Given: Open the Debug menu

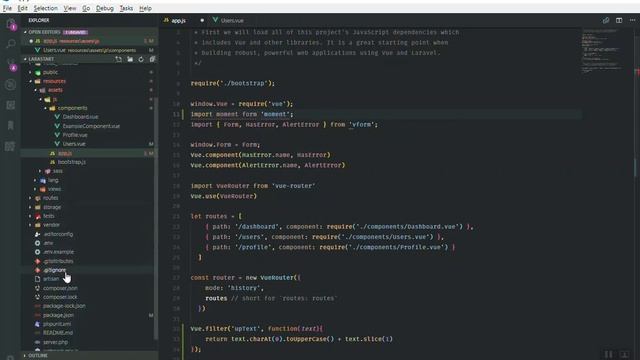Looking at the screenshot, I should pos(104,8).
